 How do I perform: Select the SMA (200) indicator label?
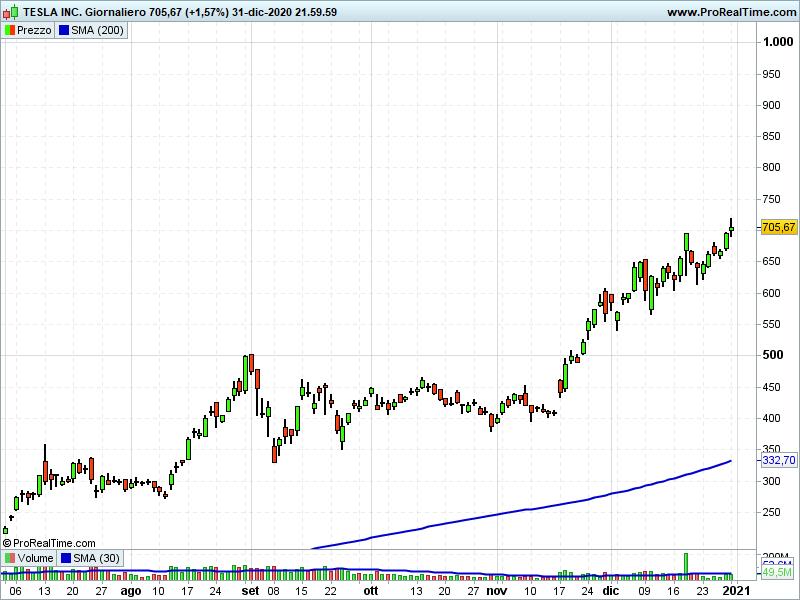pos(98,30)
